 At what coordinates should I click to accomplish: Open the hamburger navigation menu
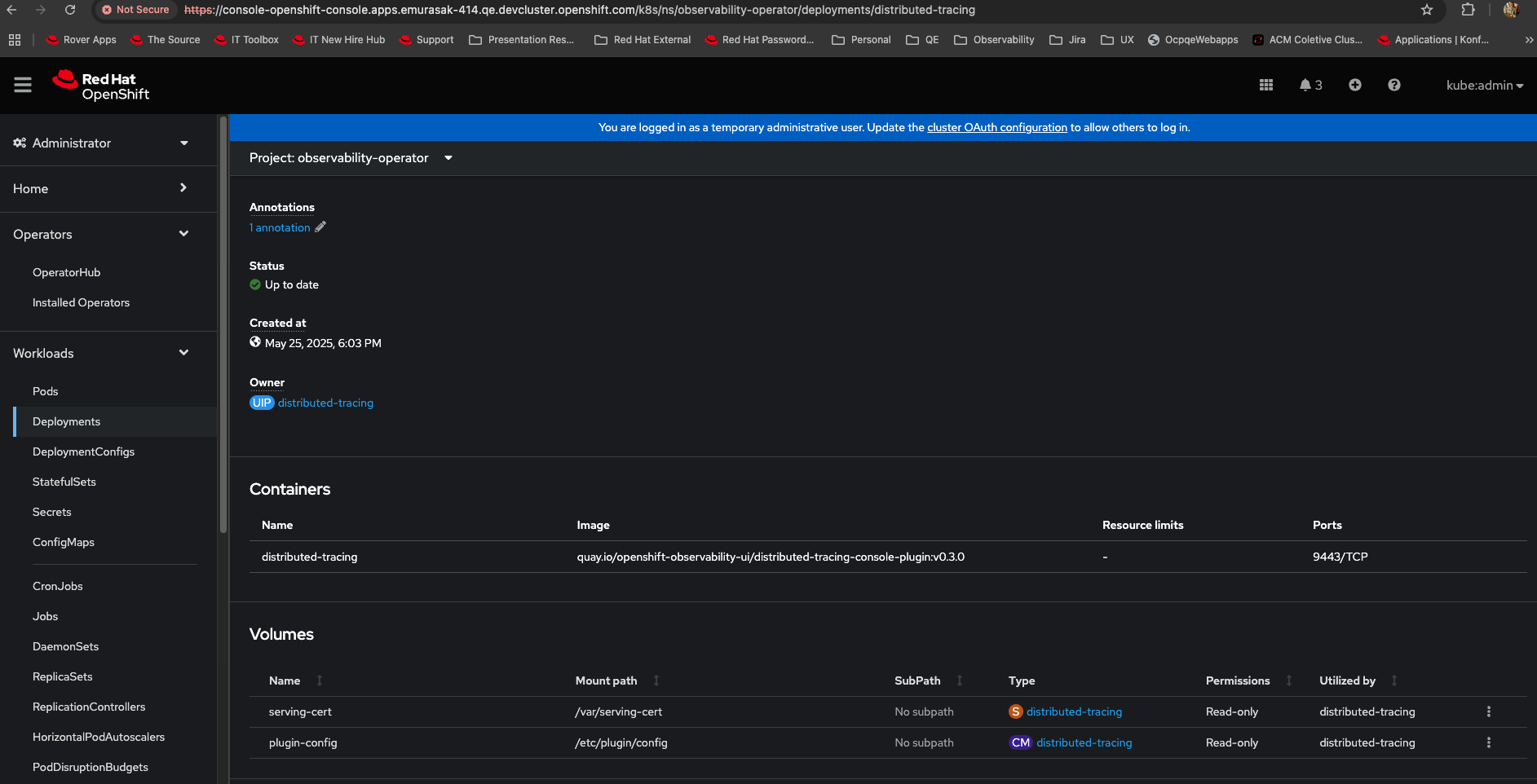tap(23, 85)
